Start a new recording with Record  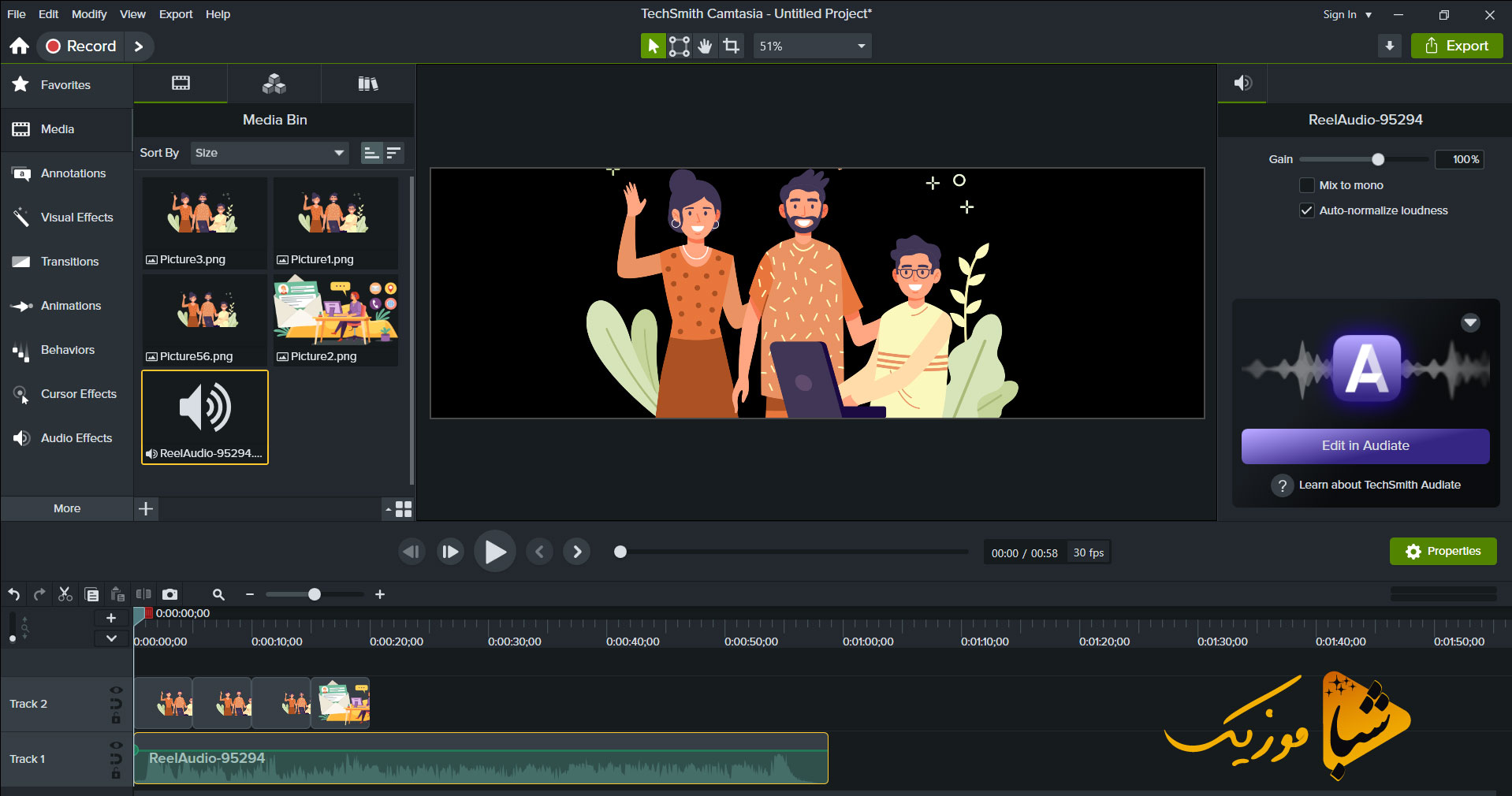(80, 46)
